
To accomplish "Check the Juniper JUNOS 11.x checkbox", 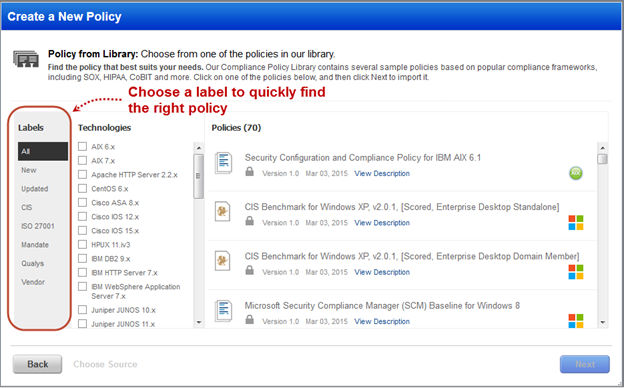I will coord(82,324).
